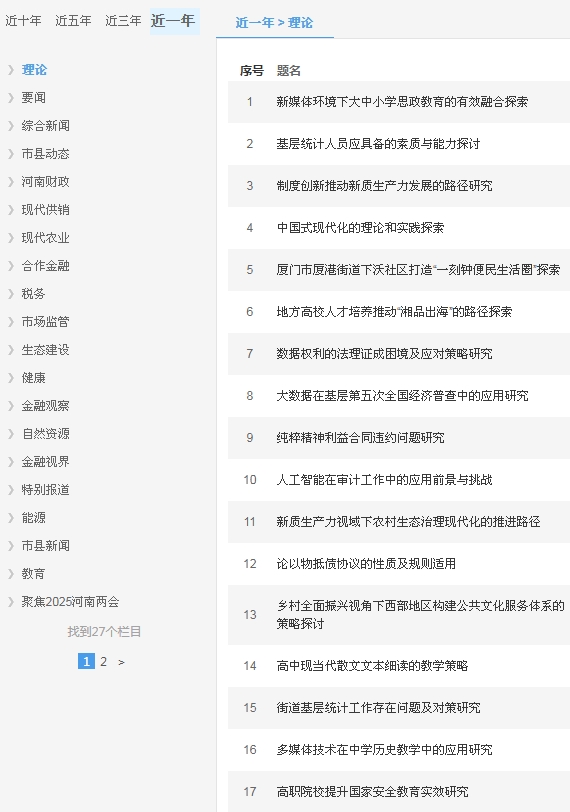The width and height of the screenshot is (570, 812).
Task: Expand the chevron beside 综合新闻
Action: [11, 125]
